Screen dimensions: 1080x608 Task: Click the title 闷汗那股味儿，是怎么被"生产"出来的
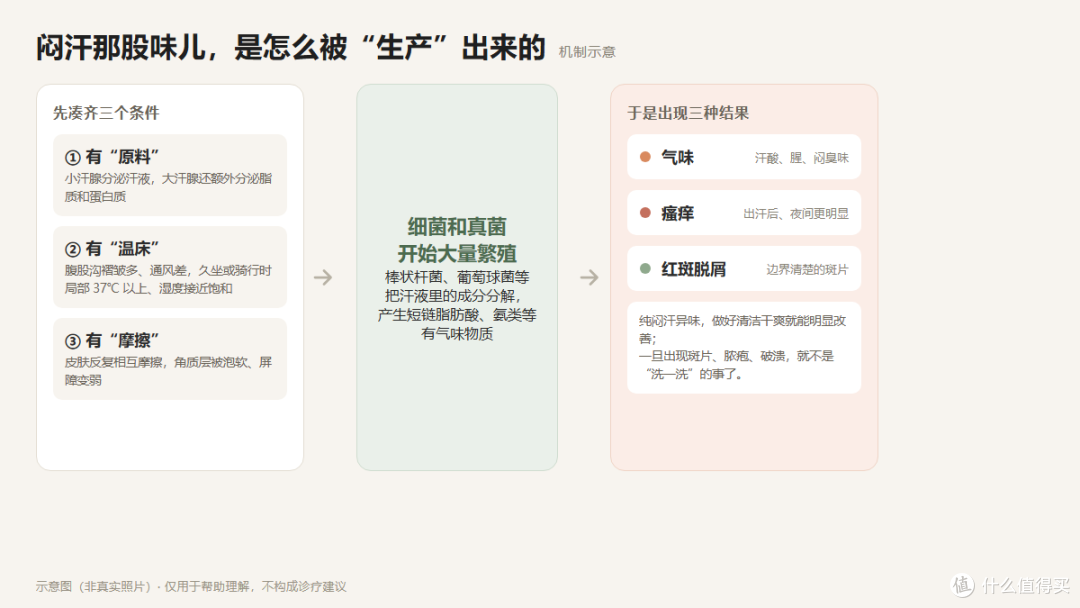click(291, 48)
